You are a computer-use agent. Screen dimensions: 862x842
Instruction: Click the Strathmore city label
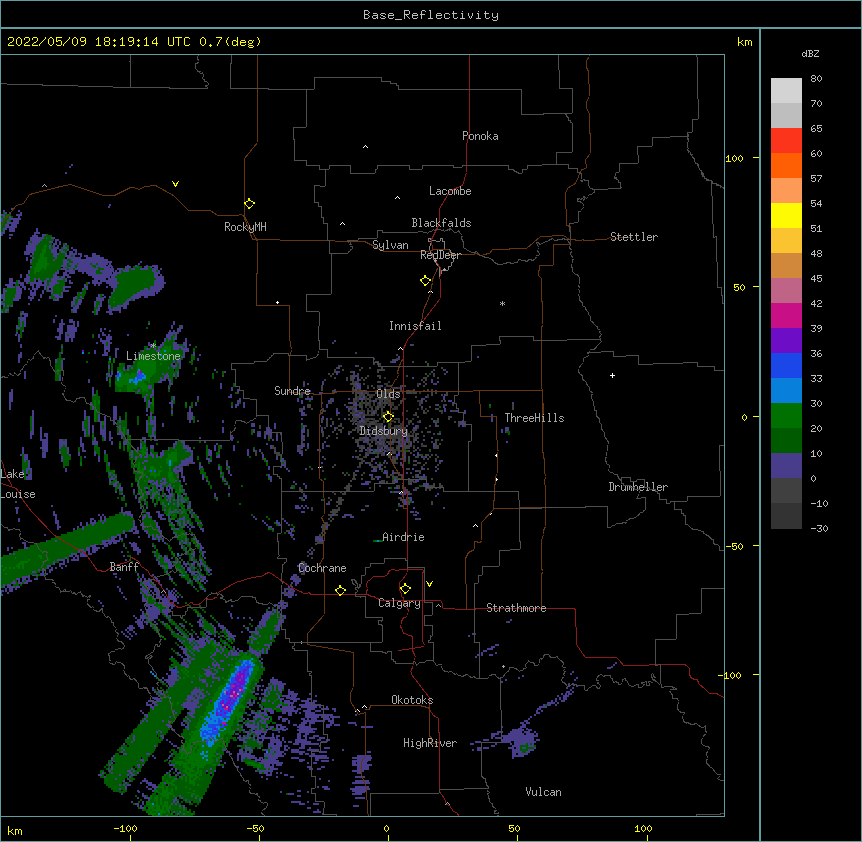pyautogui.click(x=516, y=608)
